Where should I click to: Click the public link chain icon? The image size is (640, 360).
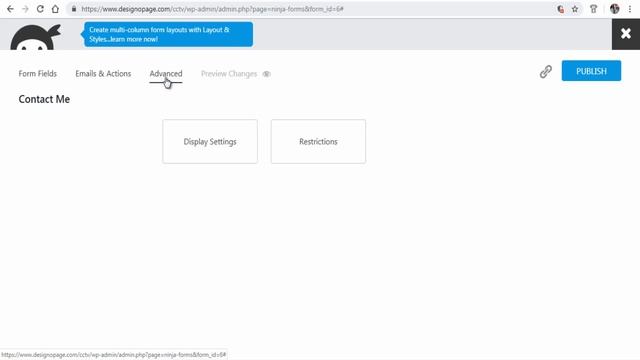546,71
